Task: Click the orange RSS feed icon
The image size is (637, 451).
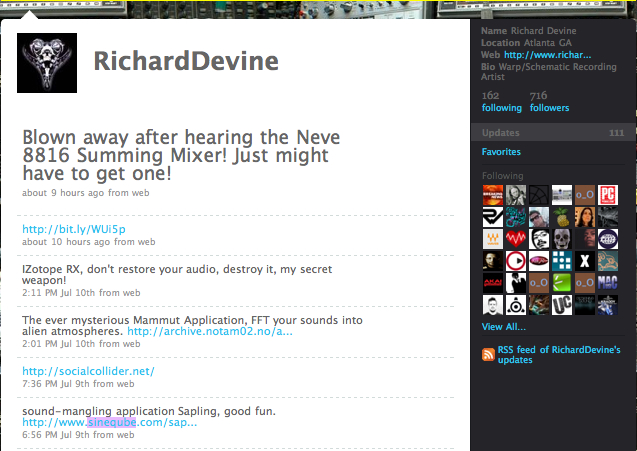Action: [x=488, y=355]
